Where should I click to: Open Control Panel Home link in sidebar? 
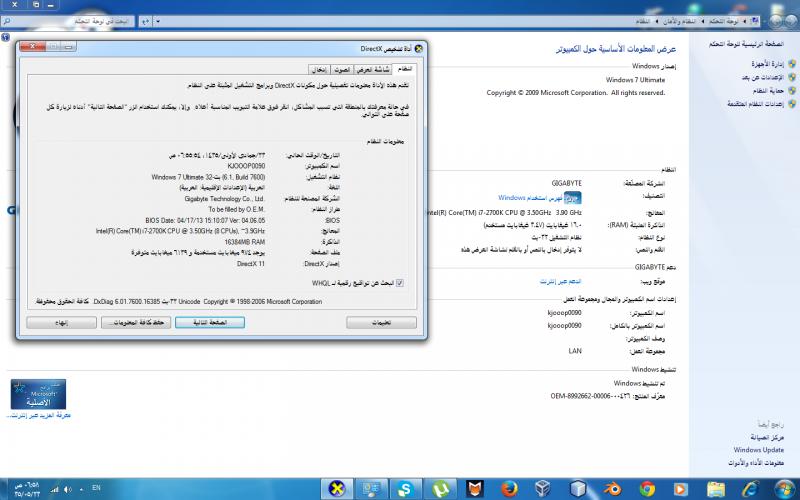(x=746, y=44)
